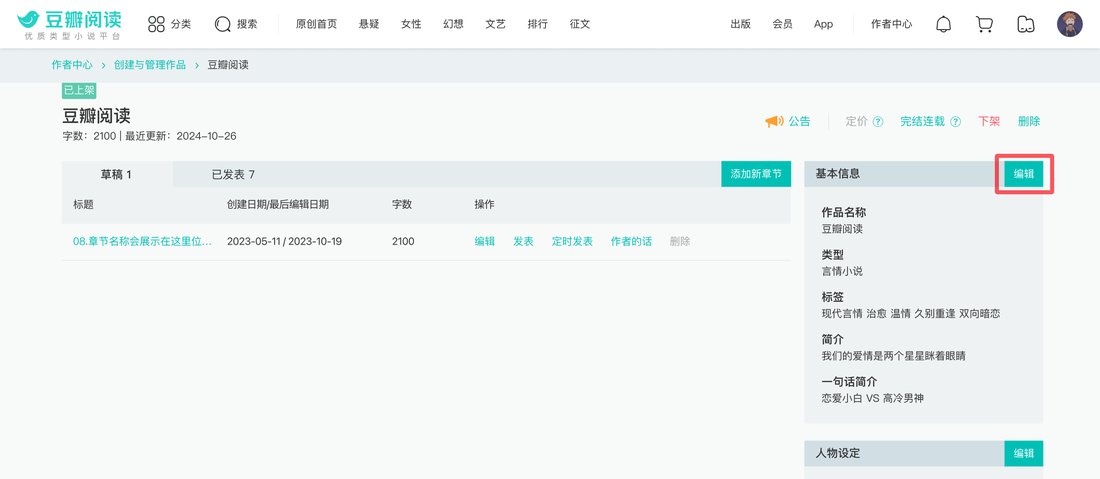Go to 出版 in top navigation
1100x479 pixels.
(740, 24)
